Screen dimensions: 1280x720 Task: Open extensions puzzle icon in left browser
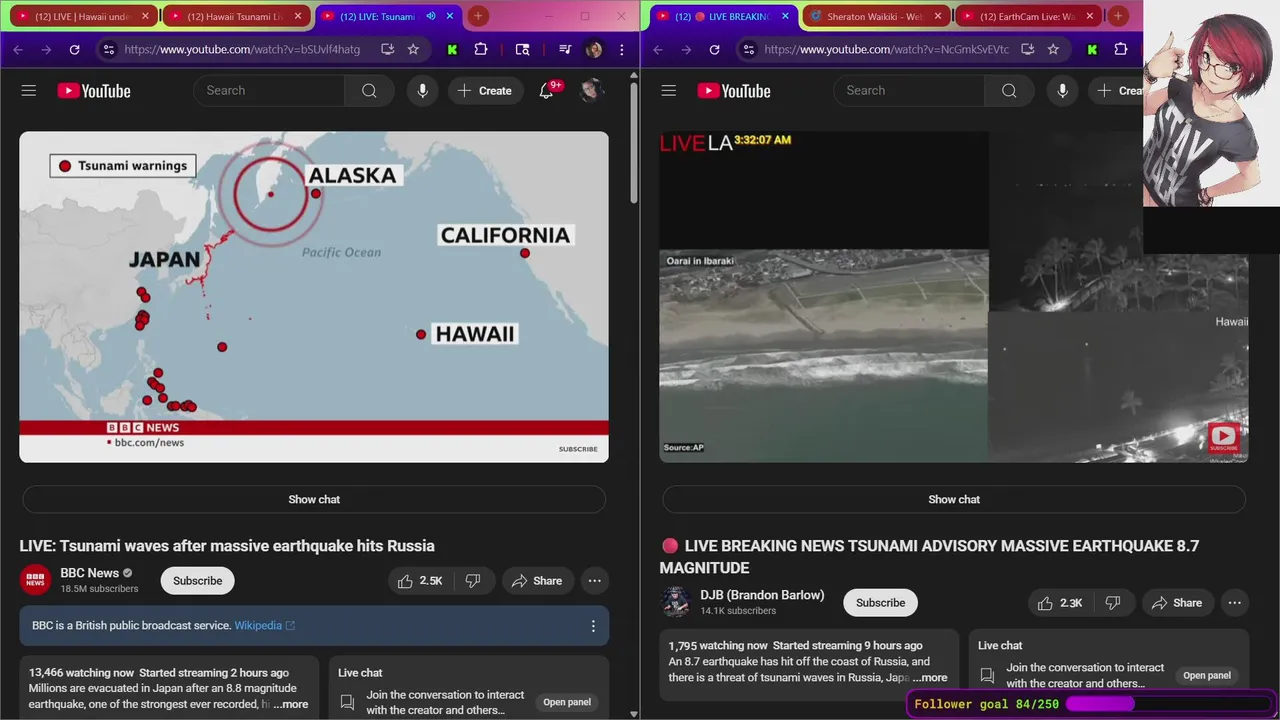click(x=481, y=49)
